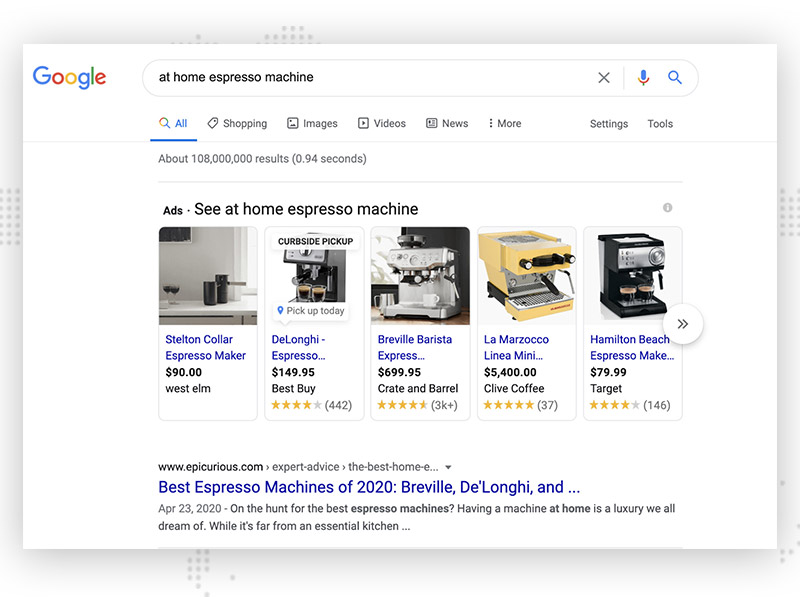The width and height of the screenshot is (800, 597).
Task: Open the Hamilton Beach machine image
Action: (x=633, y=276)
